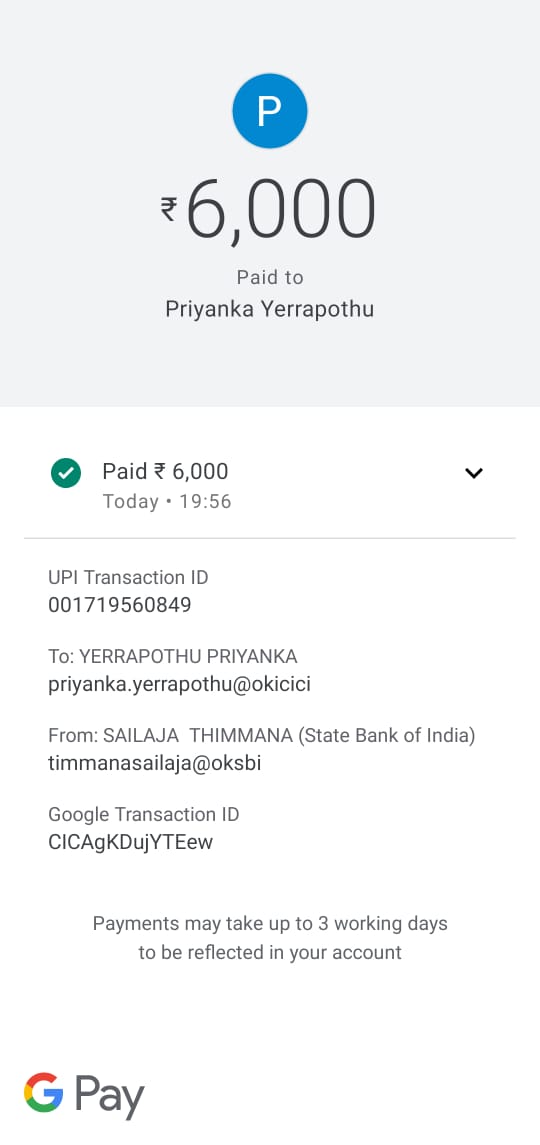Screen dimensions: 540x1145
Task: Click priyanka.yerrapothu@okicici UPI address
Action: pos(180,685)
